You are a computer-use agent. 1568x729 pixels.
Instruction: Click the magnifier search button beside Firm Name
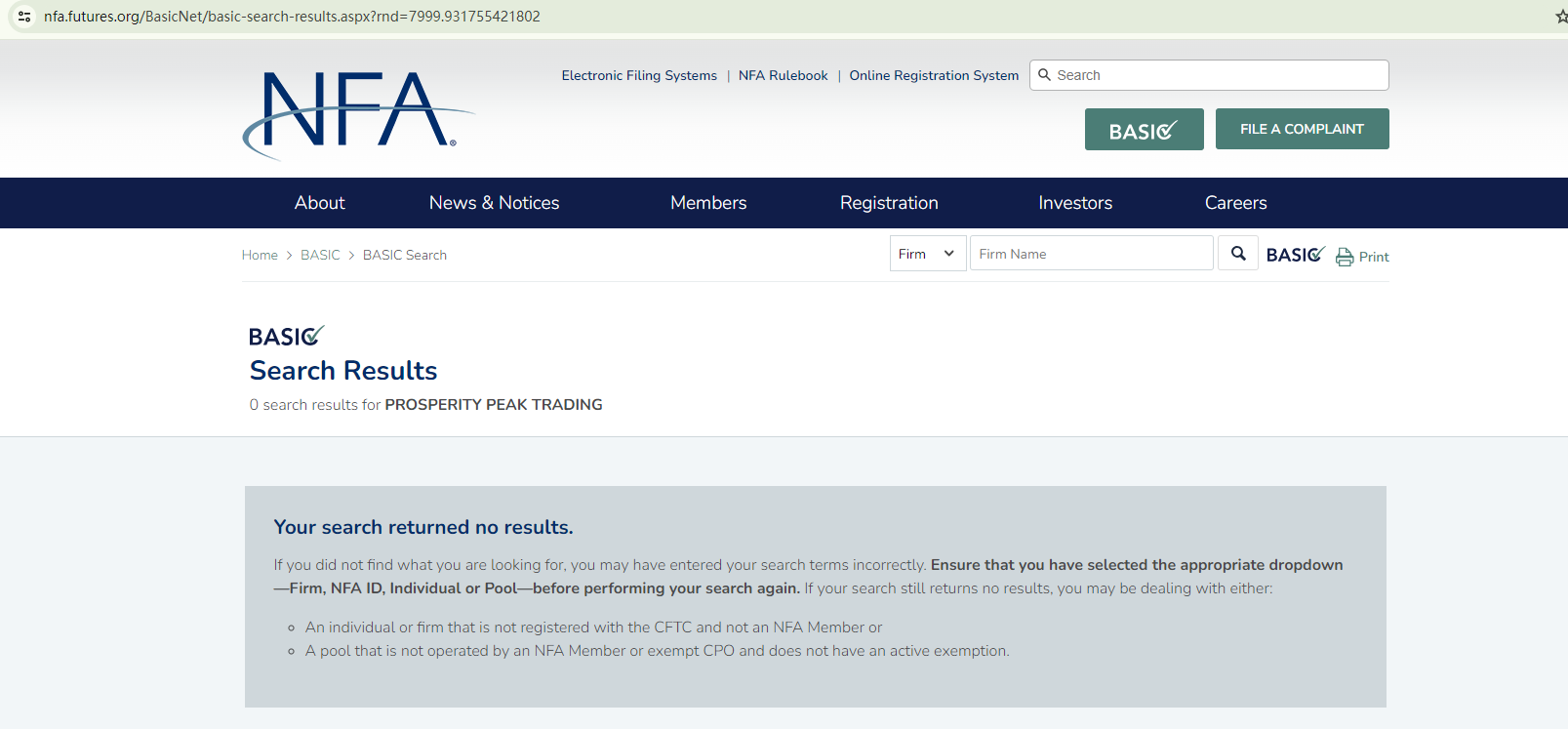[x=1238, y=254]
